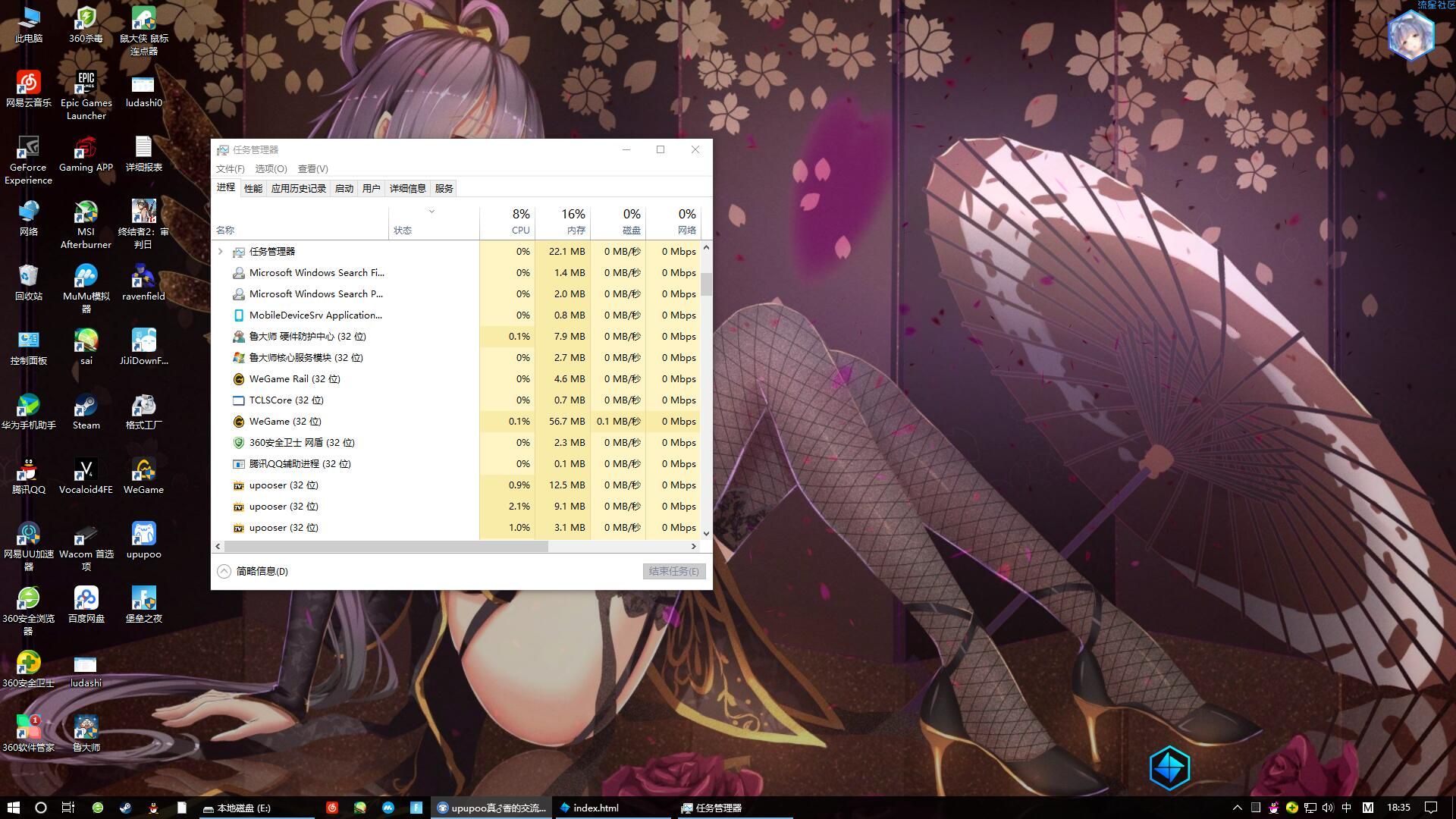
Task: Open the column sort chevron above 状态
Action: 431,212
